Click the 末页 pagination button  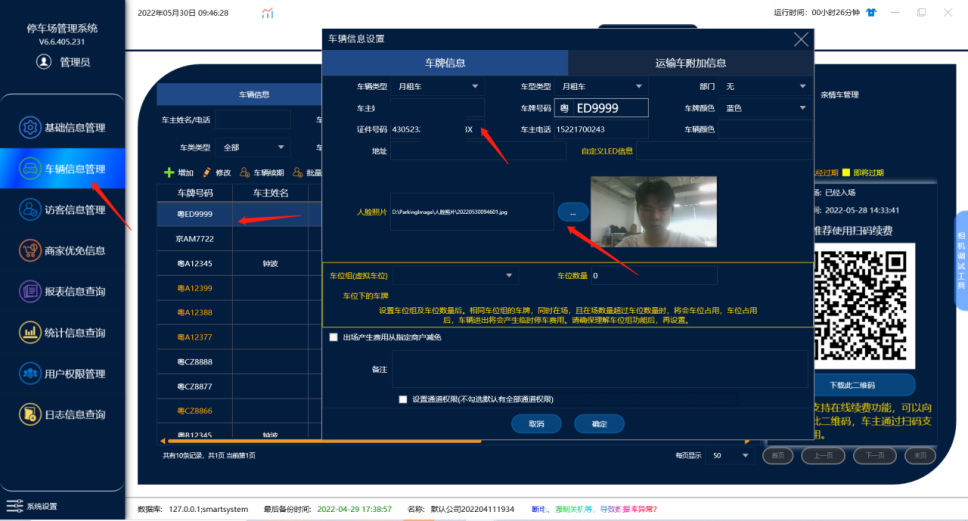920,456
